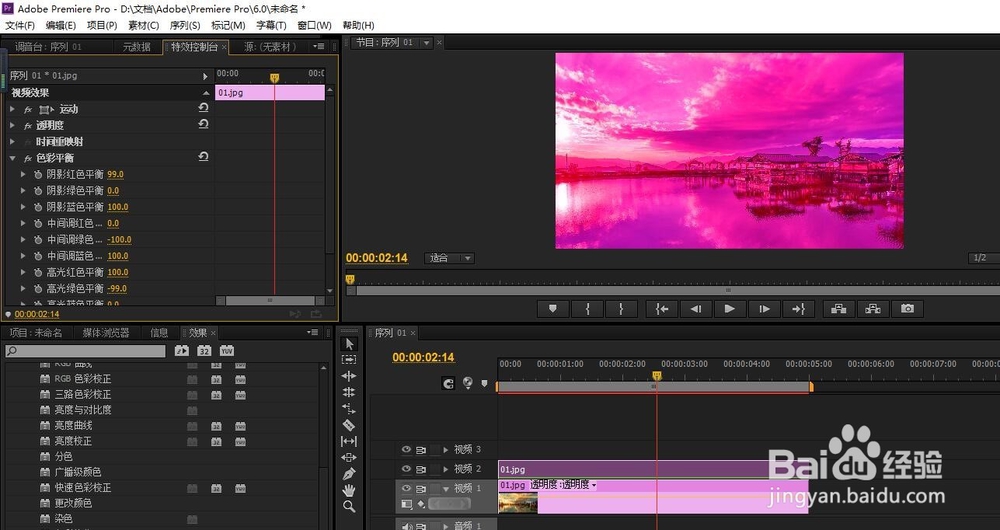
Task: Toggle animation stopwatch for 阴影蓝色平衡
Action: click(38, 207)
